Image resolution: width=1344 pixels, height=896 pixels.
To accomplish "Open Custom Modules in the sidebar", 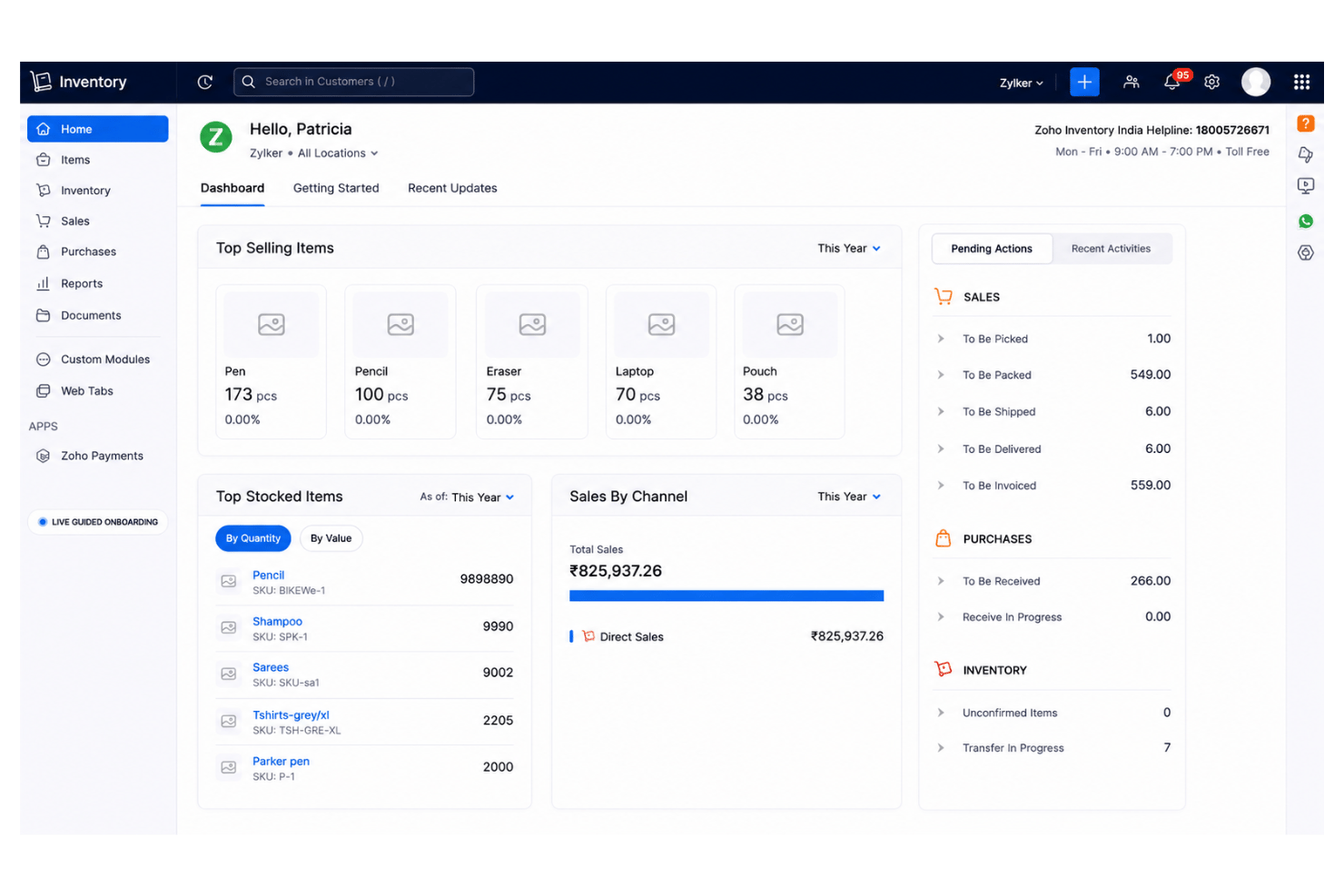I will click(98, 359).
